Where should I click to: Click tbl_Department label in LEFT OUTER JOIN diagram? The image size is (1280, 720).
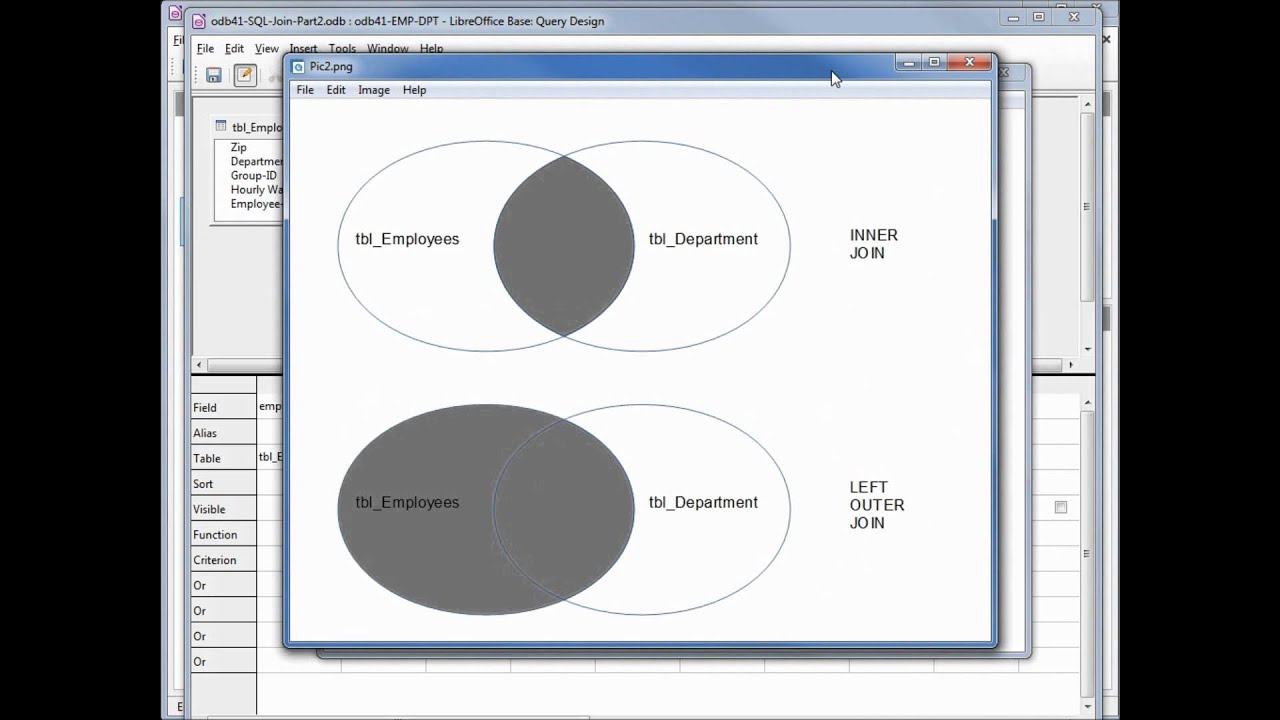tap(703, 503)
